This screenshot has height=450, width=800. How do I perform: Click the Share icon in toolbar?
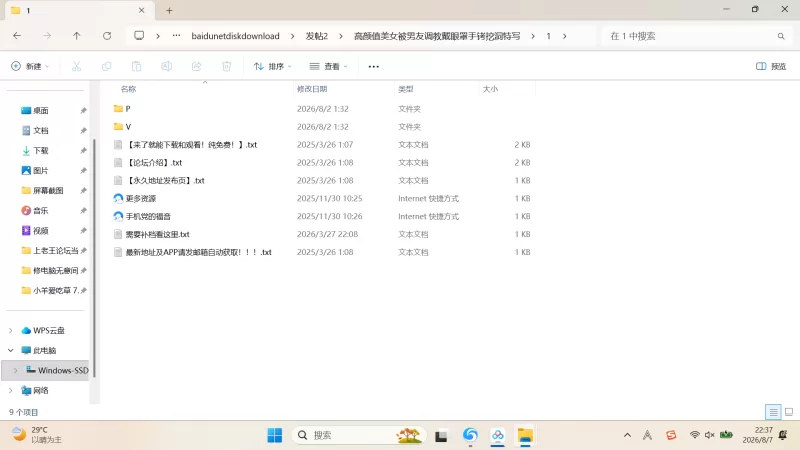[x=196, y=66]
